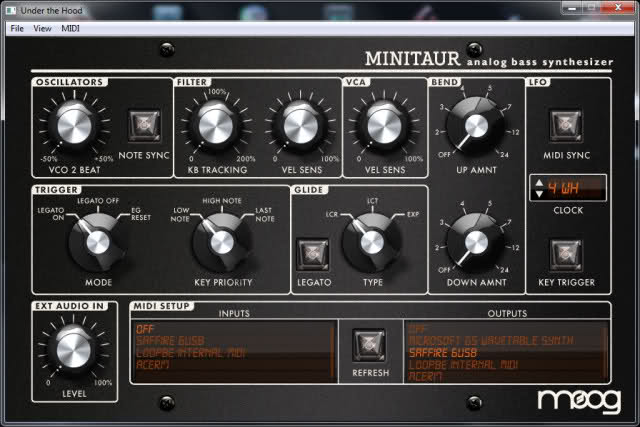Image resolution: width=640 pixels, height=427 pixels.
Task: Click the 4 WH clock display
Action: (576, 188)
